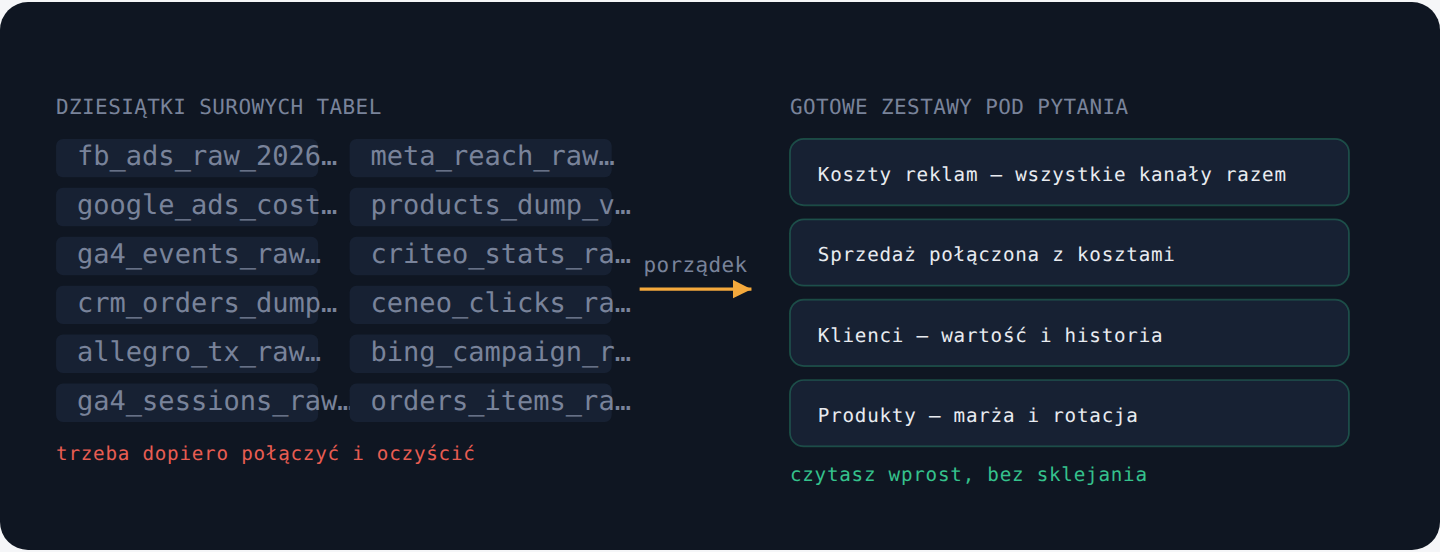This screenshot has height=552, width=1440.
Task: Click the allegro_tx_raw table chip
Action: 187,353
